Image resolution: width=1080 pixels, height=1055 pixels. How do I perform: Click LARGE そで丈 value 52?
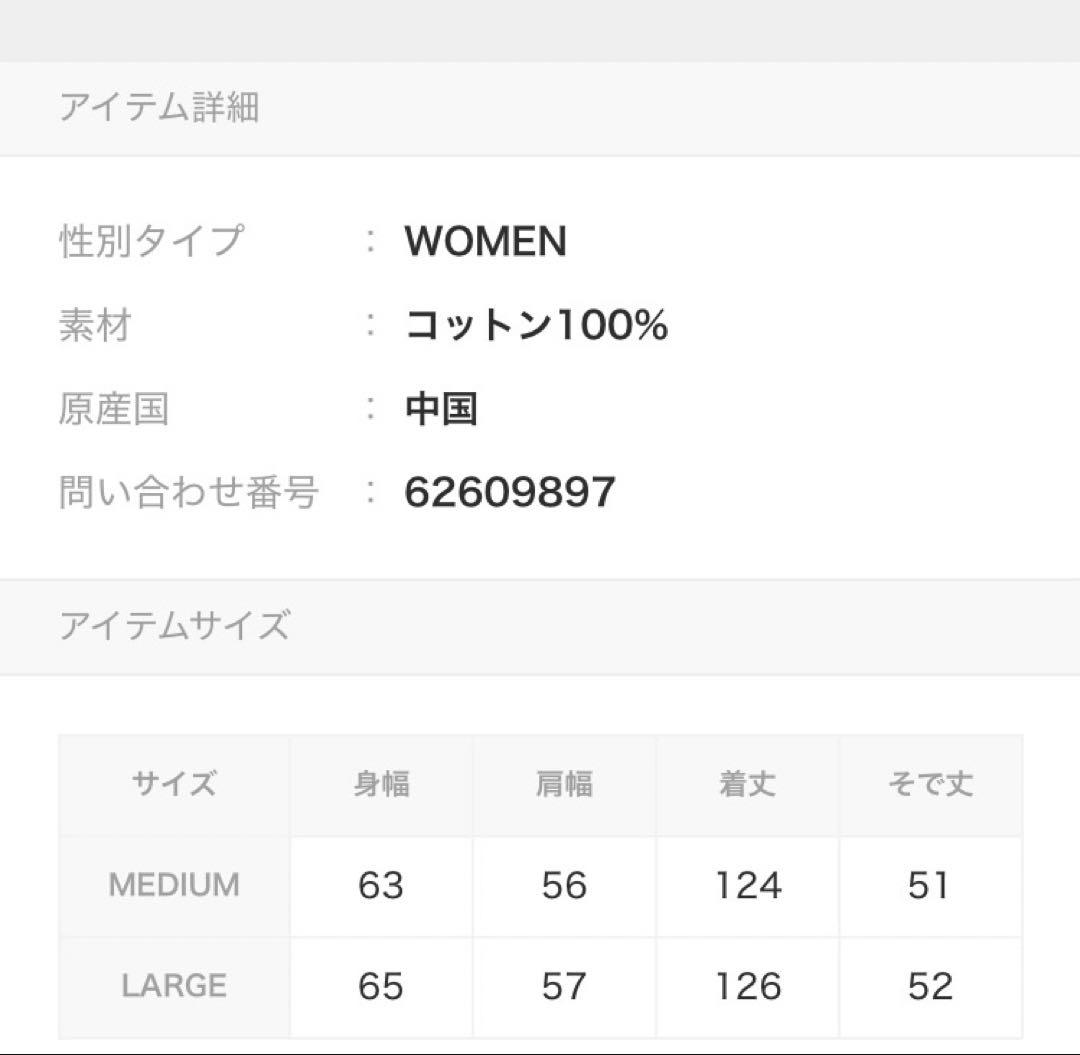point(931,985)
